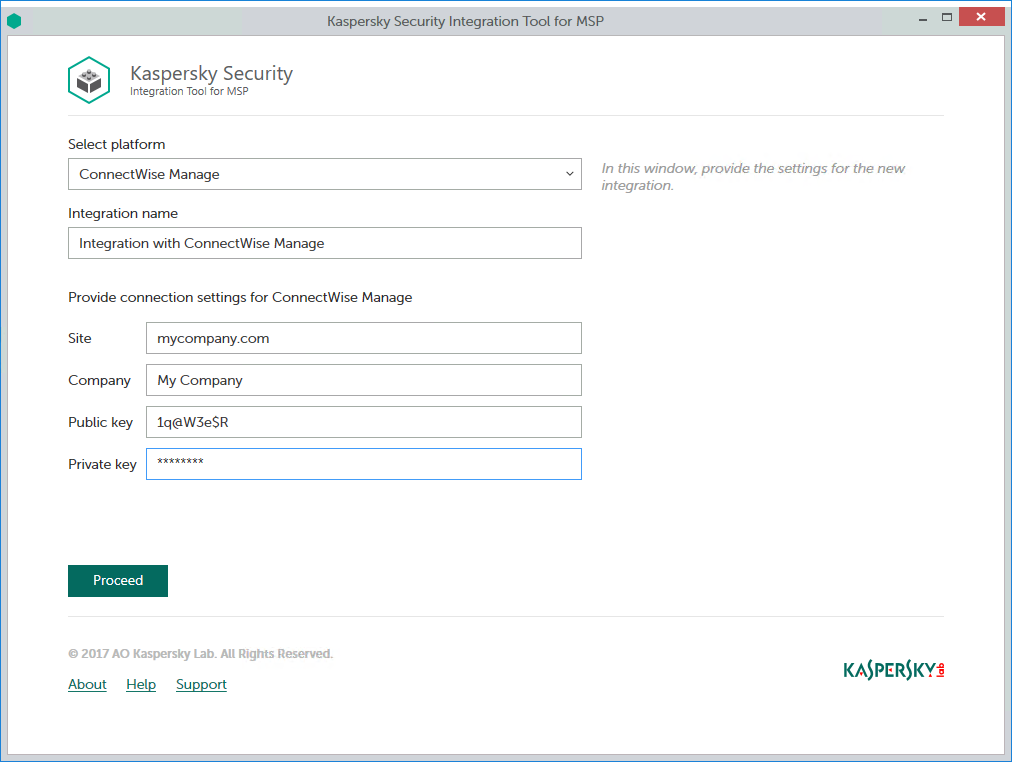This screenshot has height=762, width=1012.
Task: Click the green hexagon icon in title bar
Action: point(14,20)
